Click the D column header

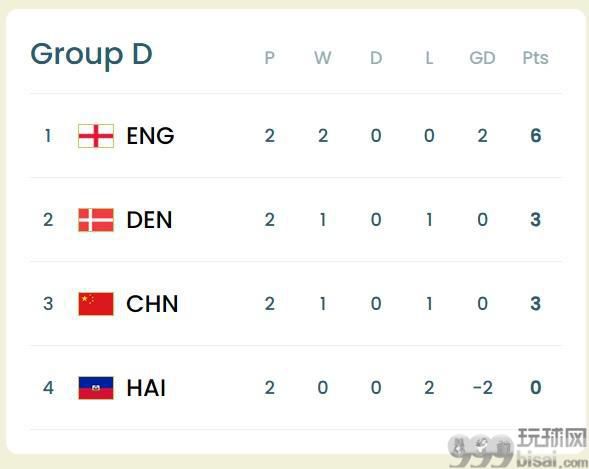coord(376,58)
